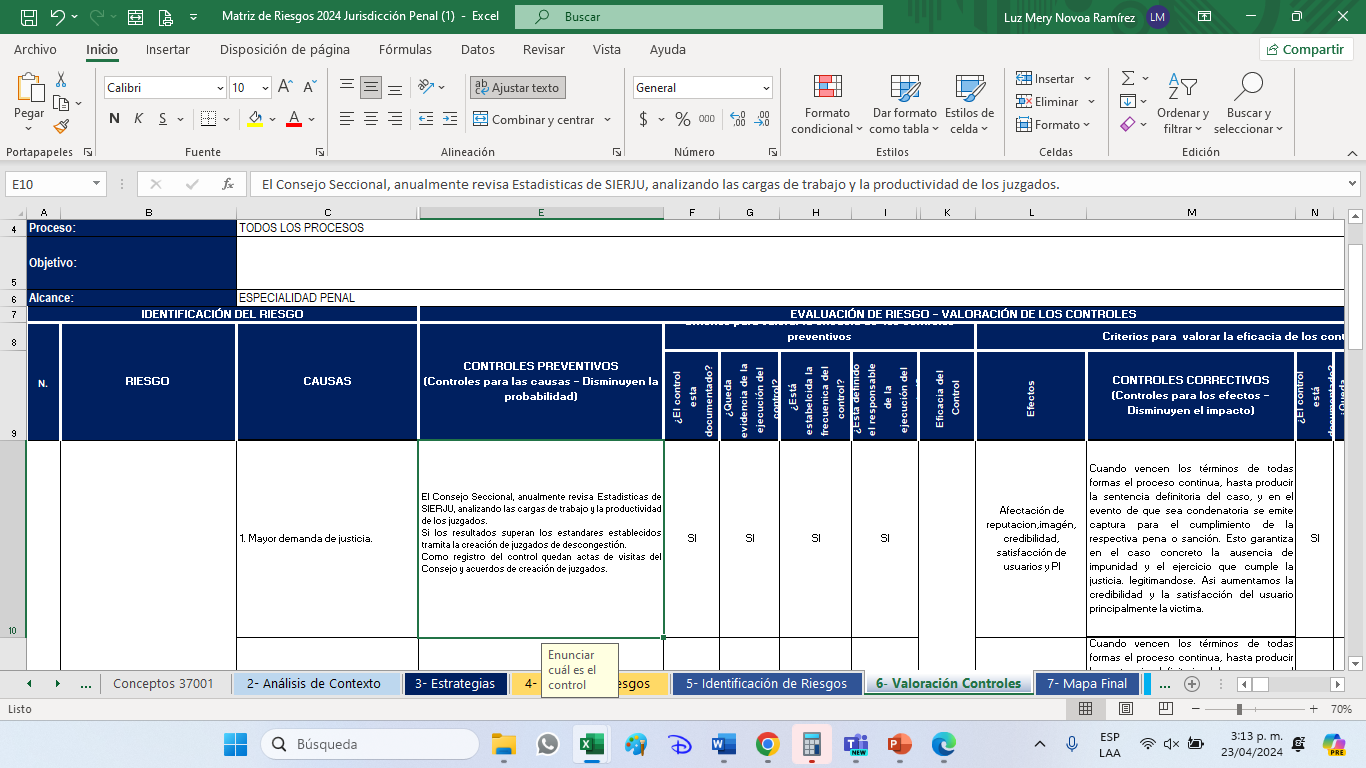
Task: Click the Save icon in title bar
Action: pos(29,17)
